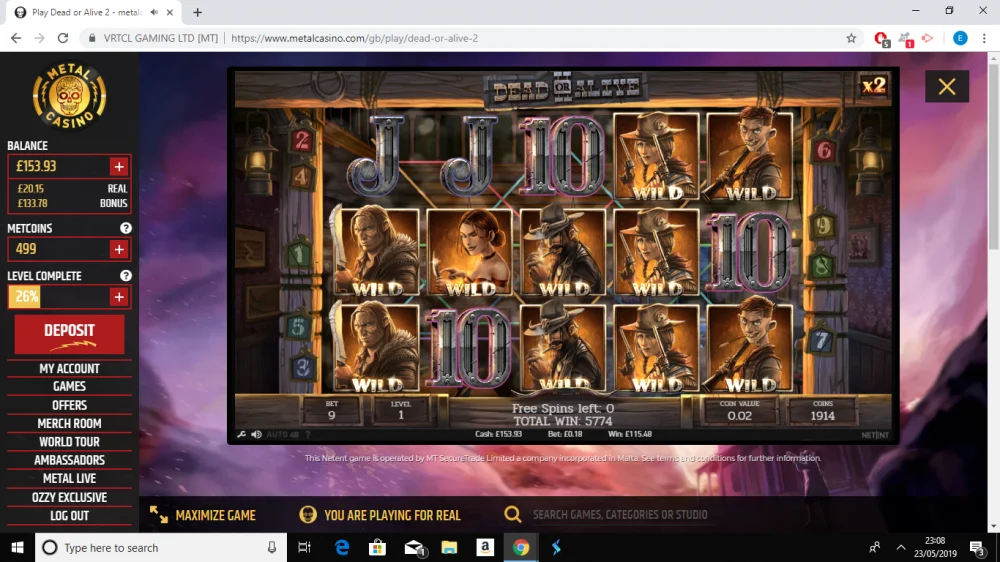Open My Account menu item
The width and height of the screenshot is (1000, 562).
coord(70,369)
